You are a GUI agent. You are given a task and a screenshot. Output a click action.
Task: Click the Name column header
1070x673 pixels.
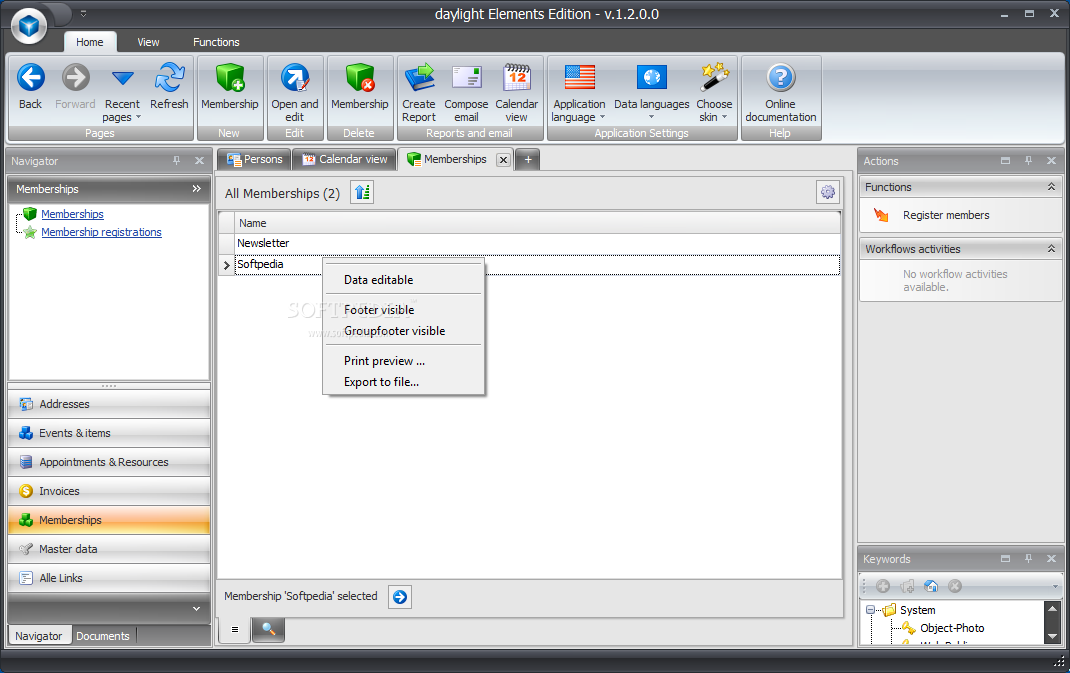click(538, 223)
